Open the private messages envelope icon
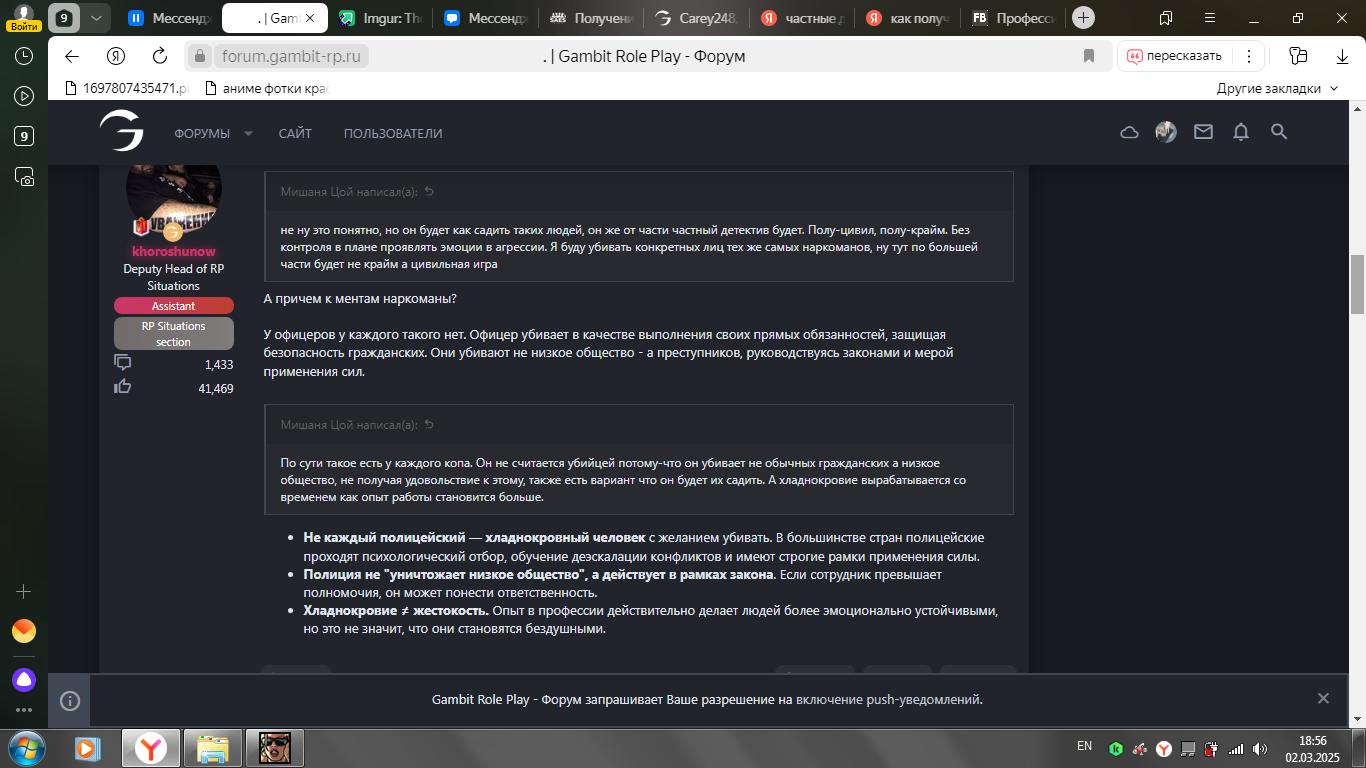The height and width of the screenshot is (768, 1366). point(1203,132)
